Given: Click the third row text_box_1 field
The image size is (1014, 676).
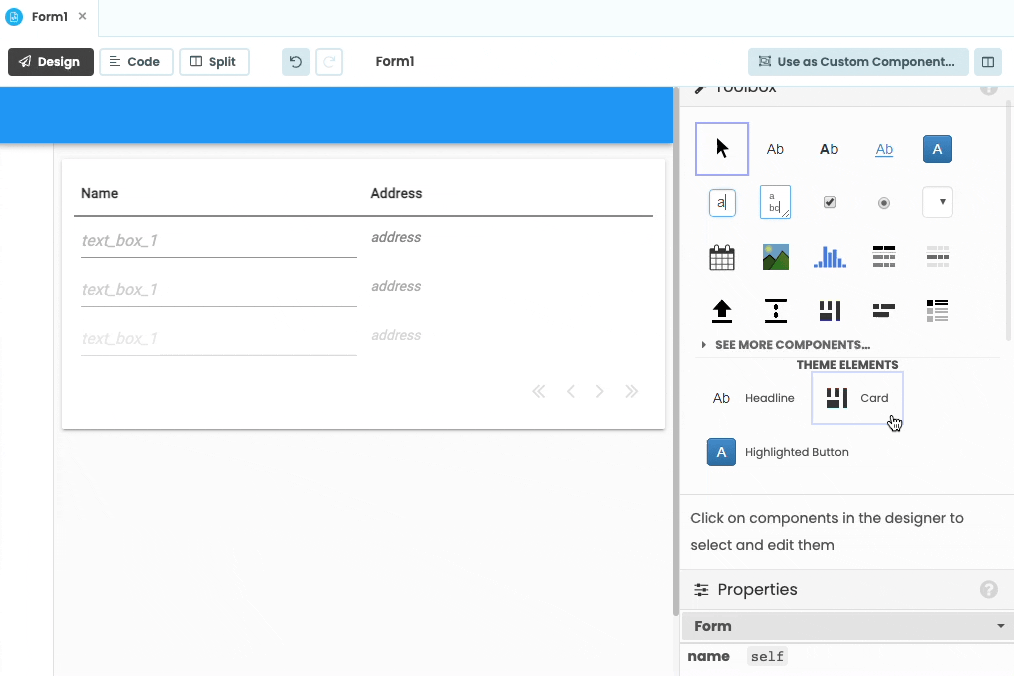Looking at the screenshot, I should (219, 339).
